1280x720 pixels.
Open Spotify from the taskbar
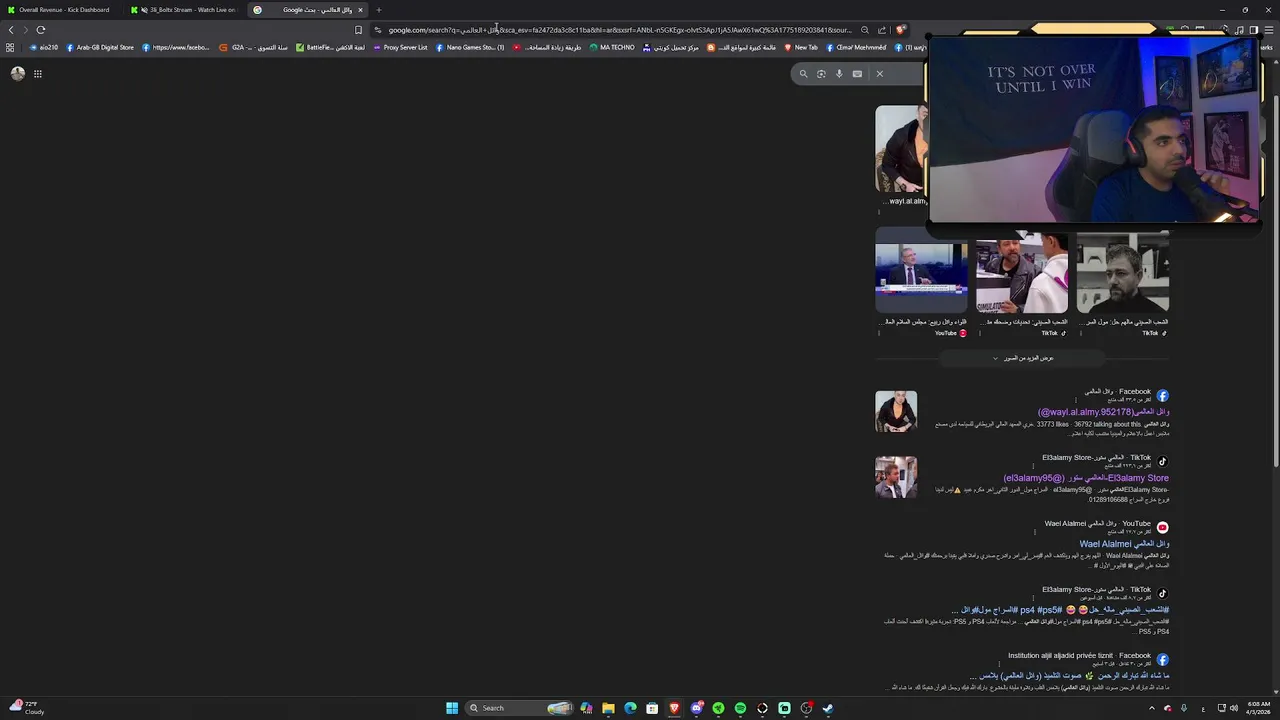[x=740, y=708]
